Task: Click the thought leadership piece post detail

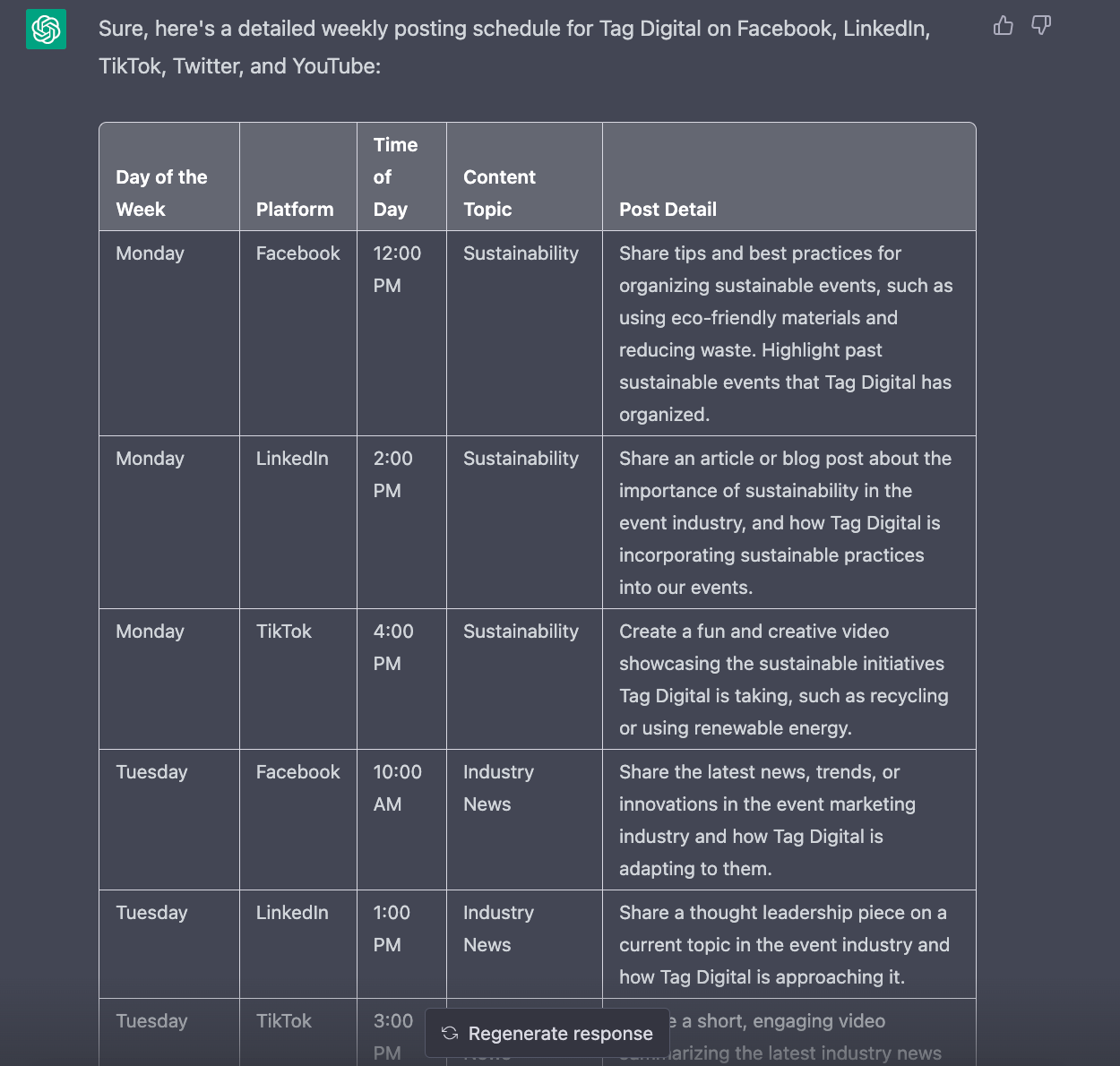Action: 783,944
